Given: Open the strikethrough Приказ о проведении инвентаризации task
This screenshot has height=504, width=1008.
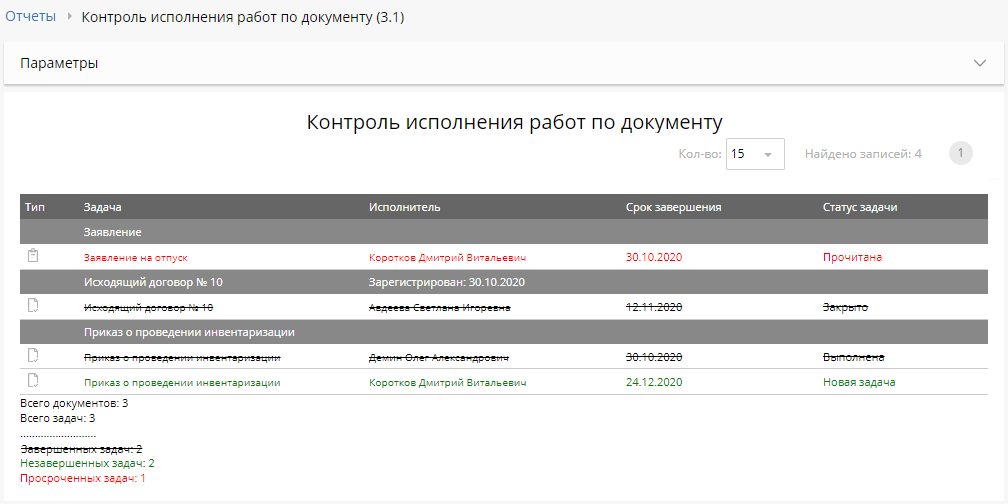Looking at the screenshot, I should [182, 357].
